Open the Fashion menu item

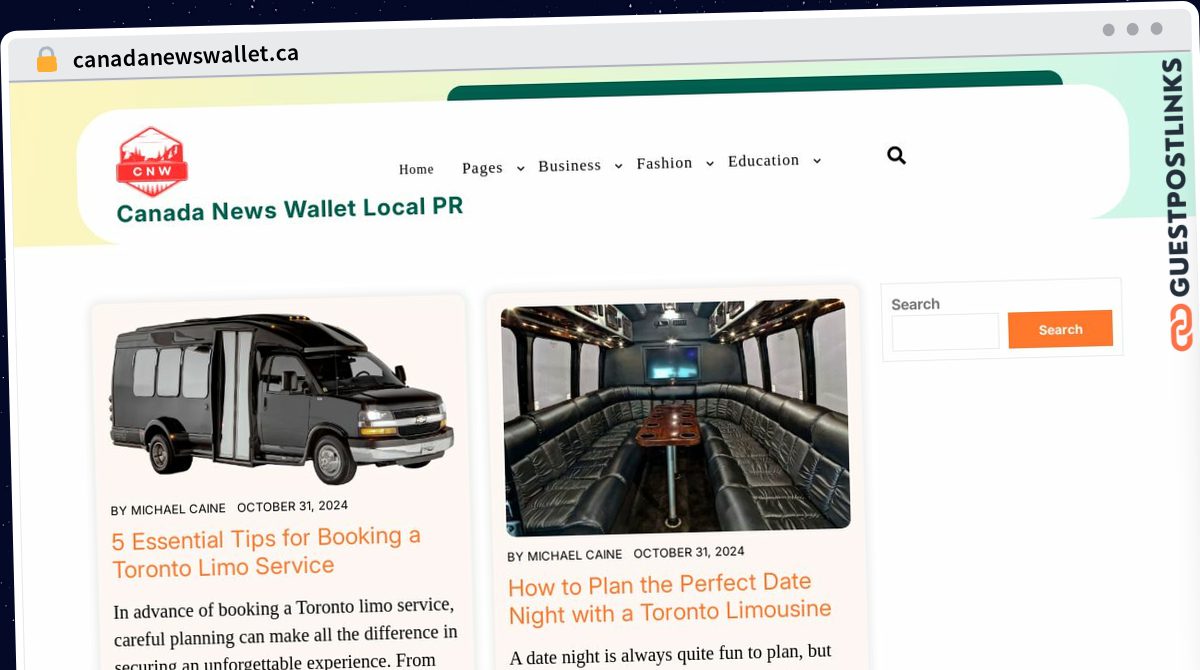[x=665, y=163]
